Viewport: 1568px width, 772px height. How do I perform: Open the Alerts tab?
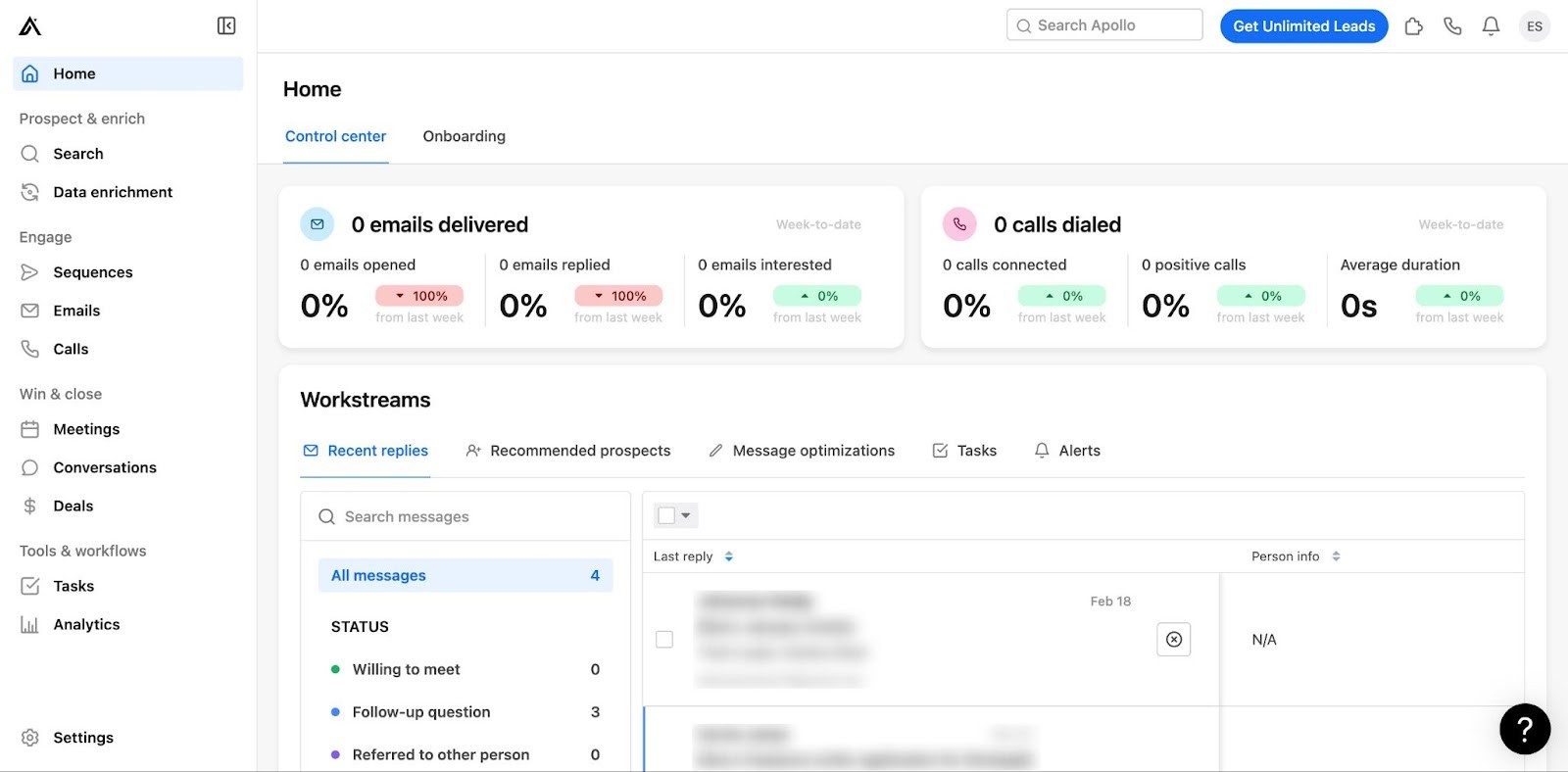pyautogui.click(x=1067, y=451)
